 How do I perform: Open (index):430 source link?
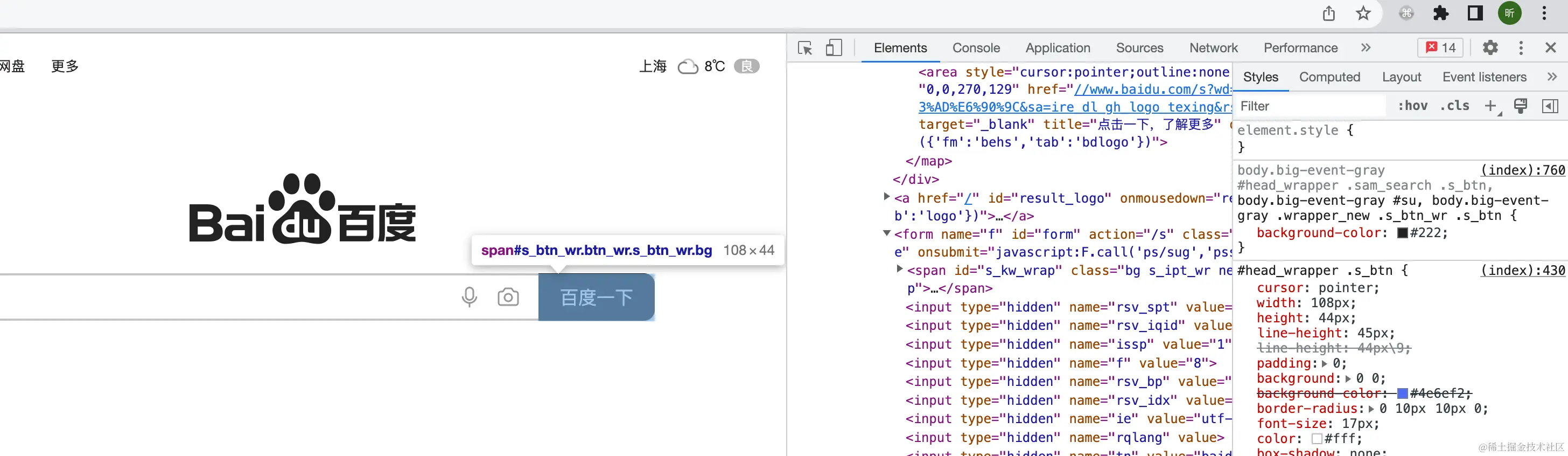coord(1522,270)
